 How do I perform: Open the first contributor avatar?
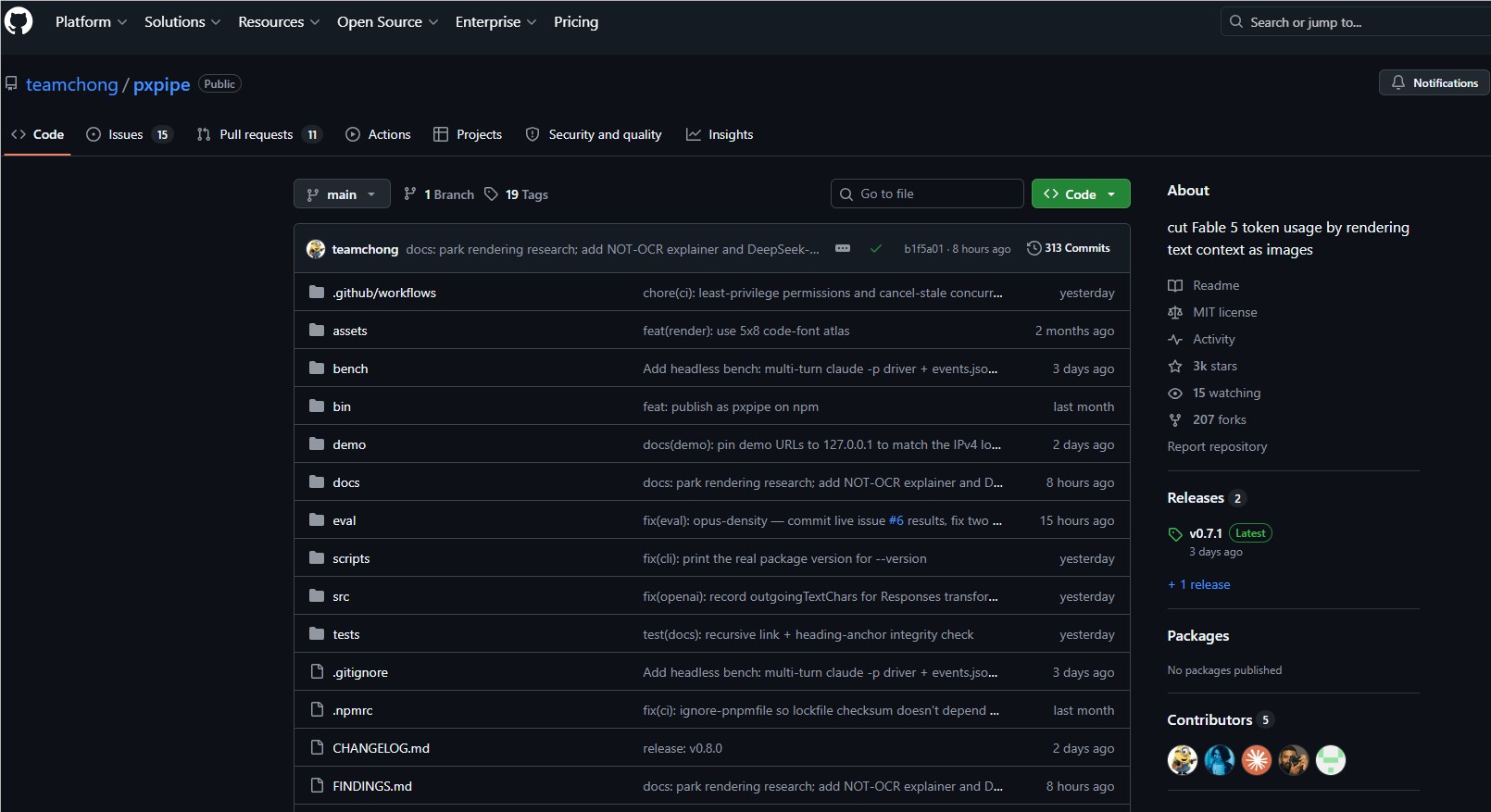(1182, 760)
